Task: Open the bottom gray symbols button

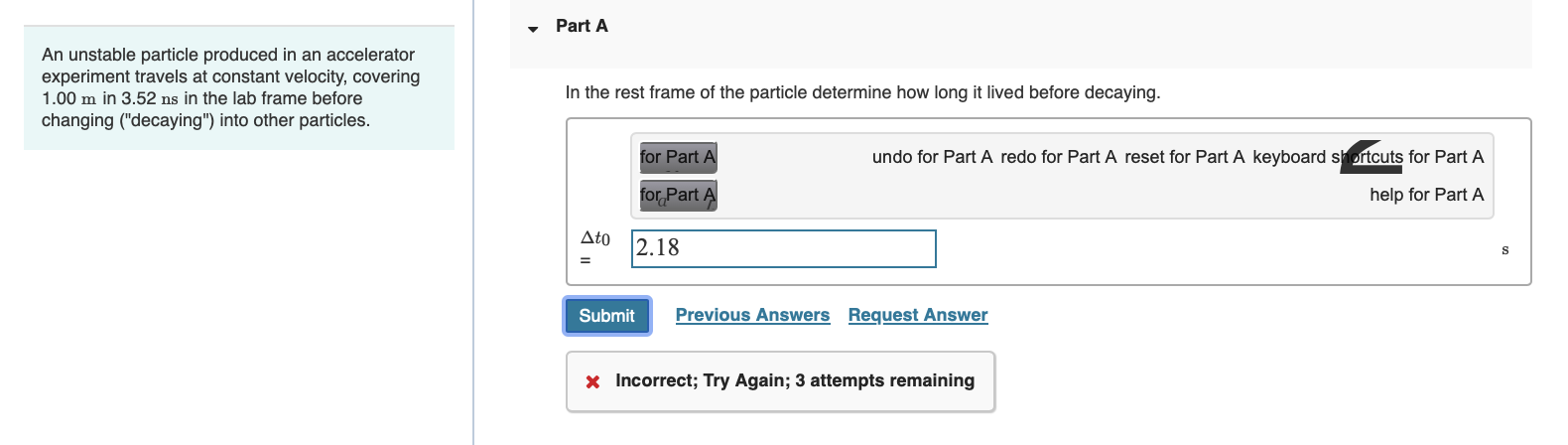Action: (x=678, y=195)
